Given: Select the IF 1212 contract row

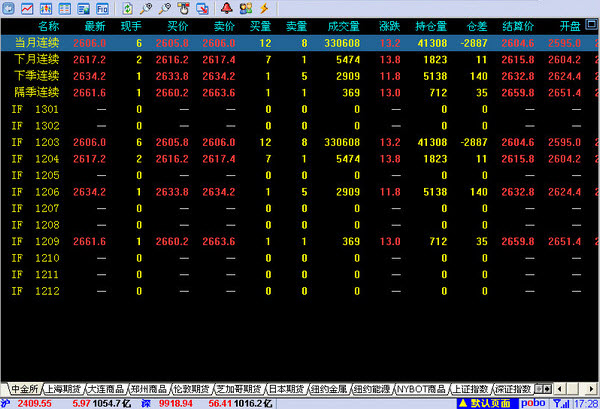Looking at the screenshot, I should 299,291.
